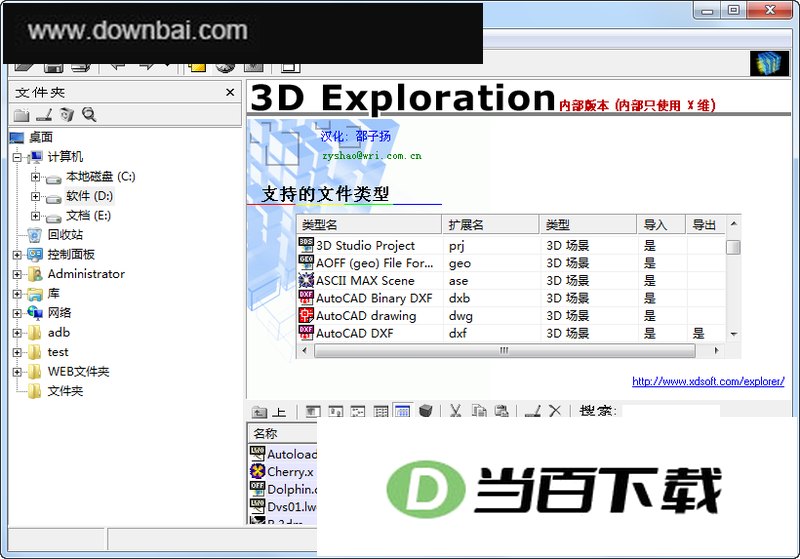The image size is (800, 559).
Task: Click the magnifier search icon in folder pane
Action: click(x=89, y=115)
